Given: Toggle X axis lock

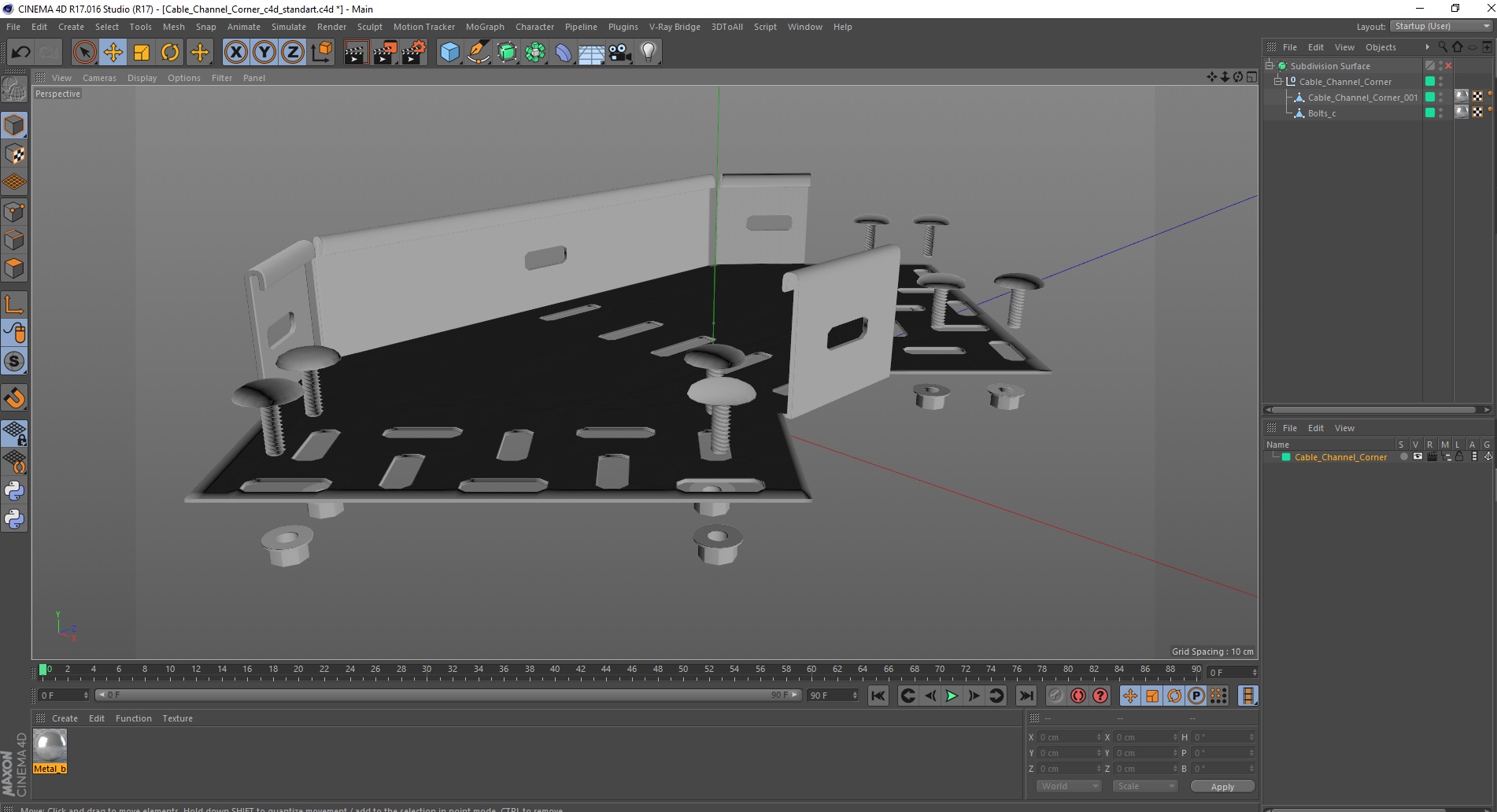Looking at the screenshot, I should click(235, 53).
